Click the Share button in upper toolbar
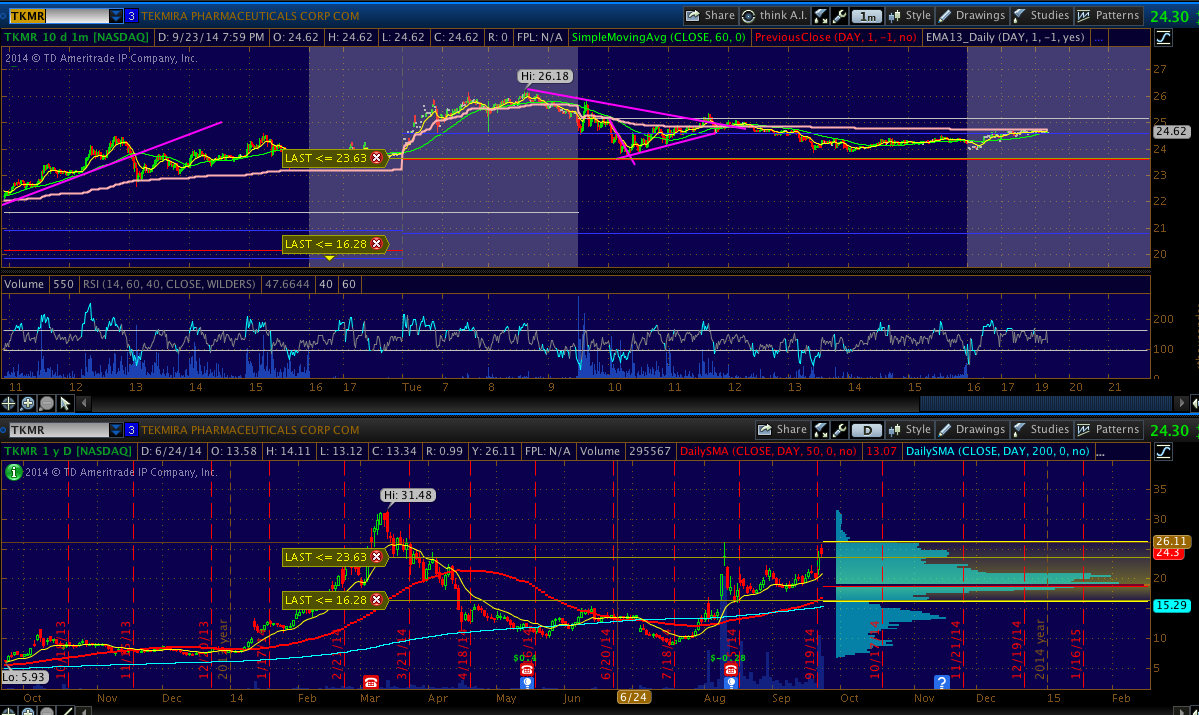Image resolution: width=1199 pixels, height=715 pixels. coord(711,16)
